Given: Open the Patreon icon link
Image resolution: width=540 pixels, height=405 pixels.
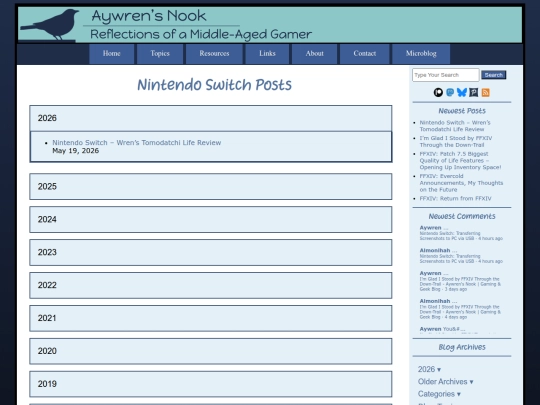Looking at the screenshot, I should 438,92.
